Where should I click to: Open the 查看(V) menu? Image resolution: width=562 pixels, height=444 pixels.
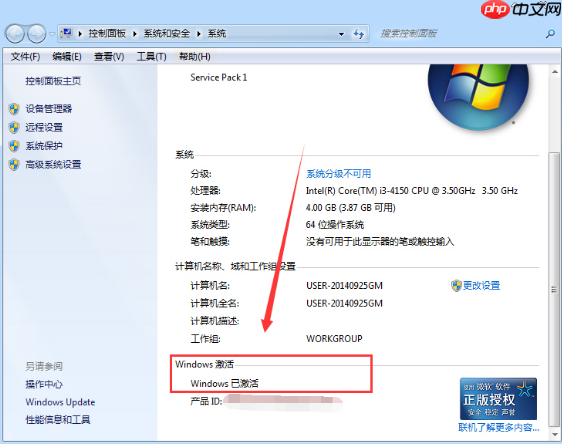tap(109, 57)
